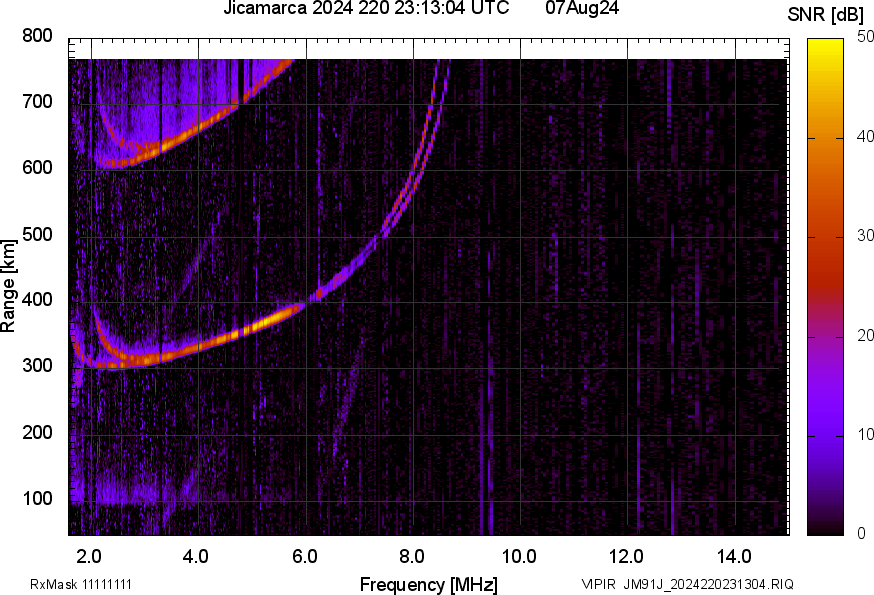Screen dimensions: 874x595
Task: Click the SNR colorbar gradient
Action: tap(826, 287)
